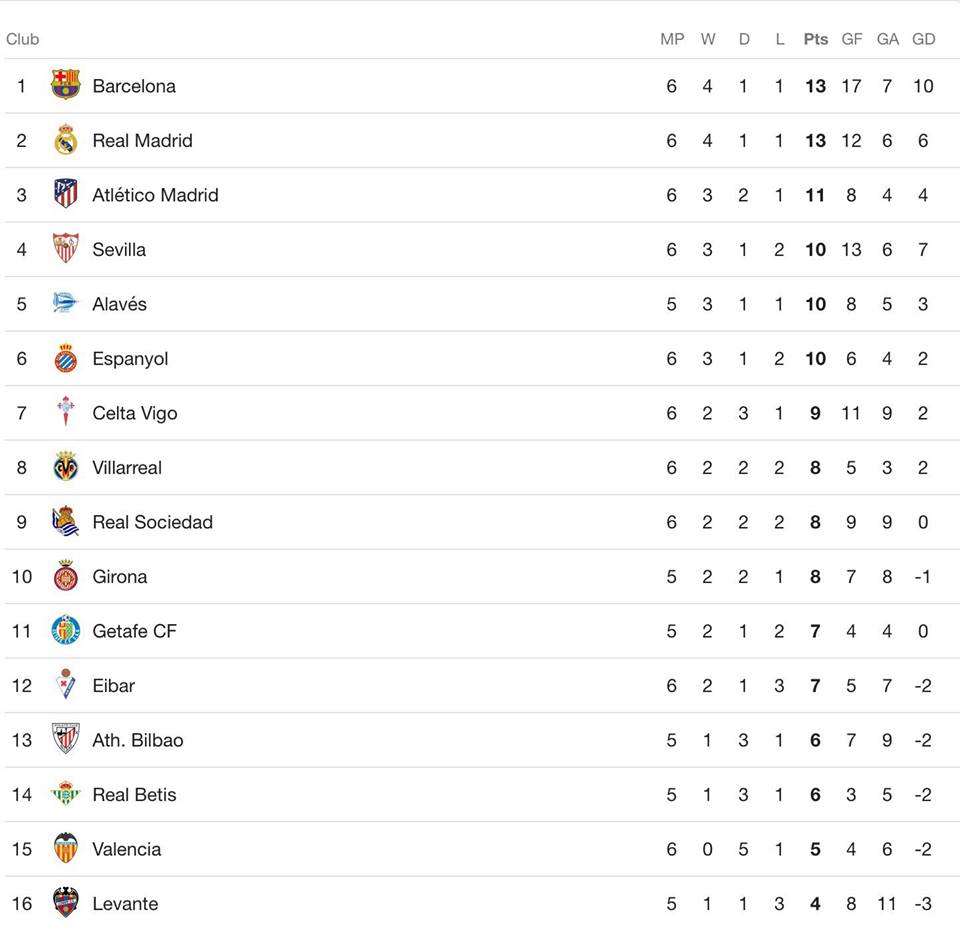
Task: Click the MP column header
Action: click(x=672, y=39)
